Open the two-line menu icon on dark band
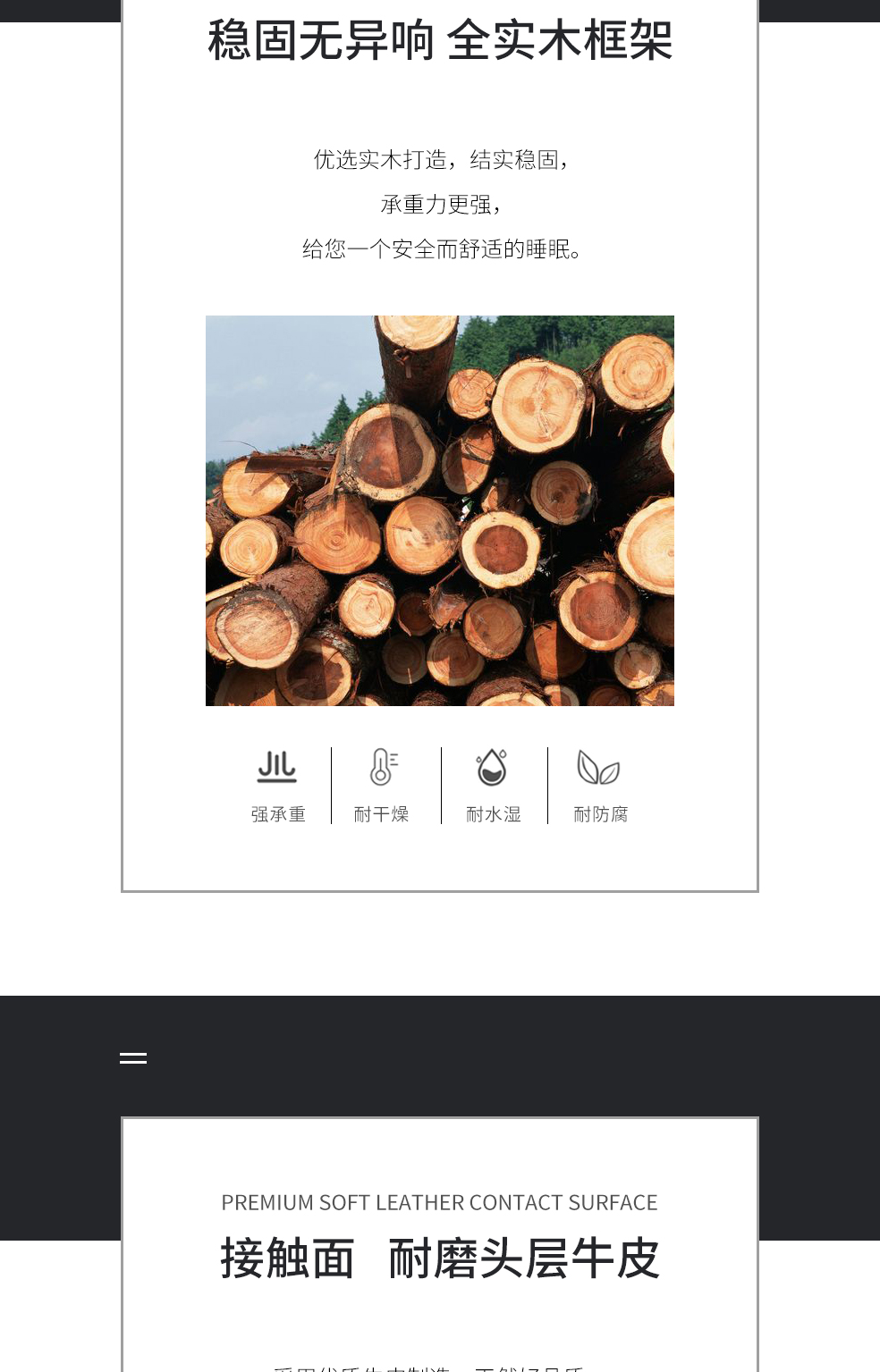Image resolution: width=880 pixels, height=1372 pixels. tap(133, 1058)
